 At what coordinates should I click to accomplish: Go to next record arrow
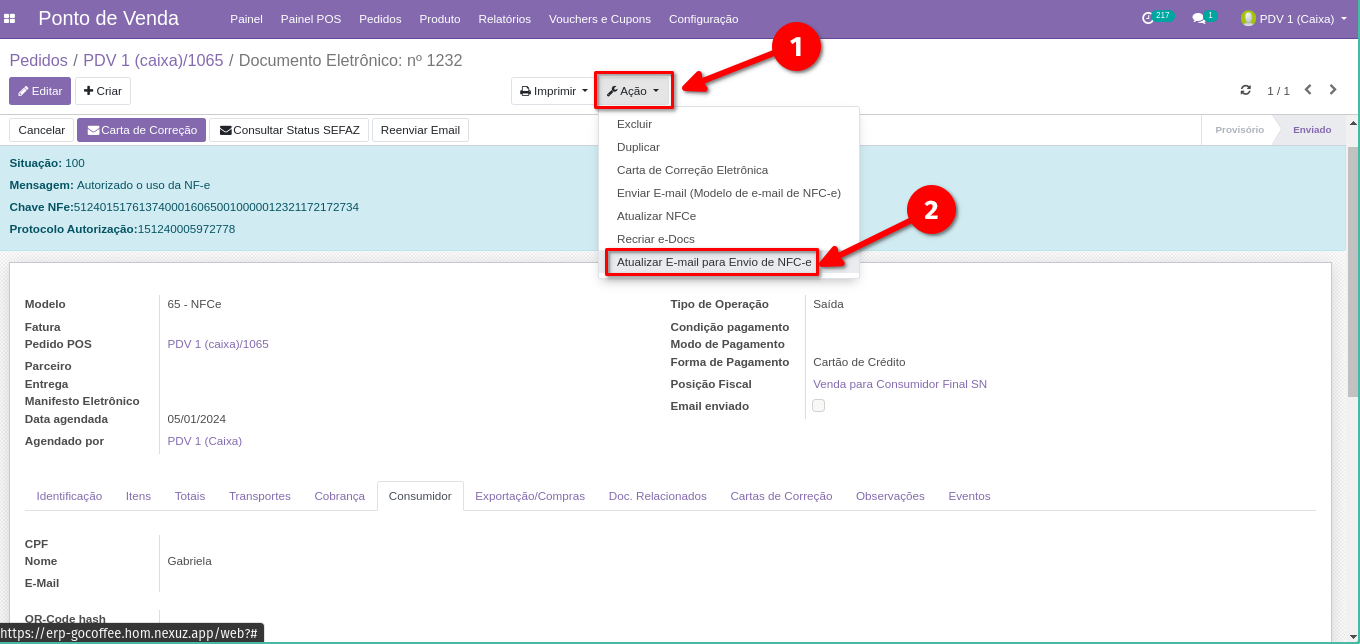(x=1333, y=90)
